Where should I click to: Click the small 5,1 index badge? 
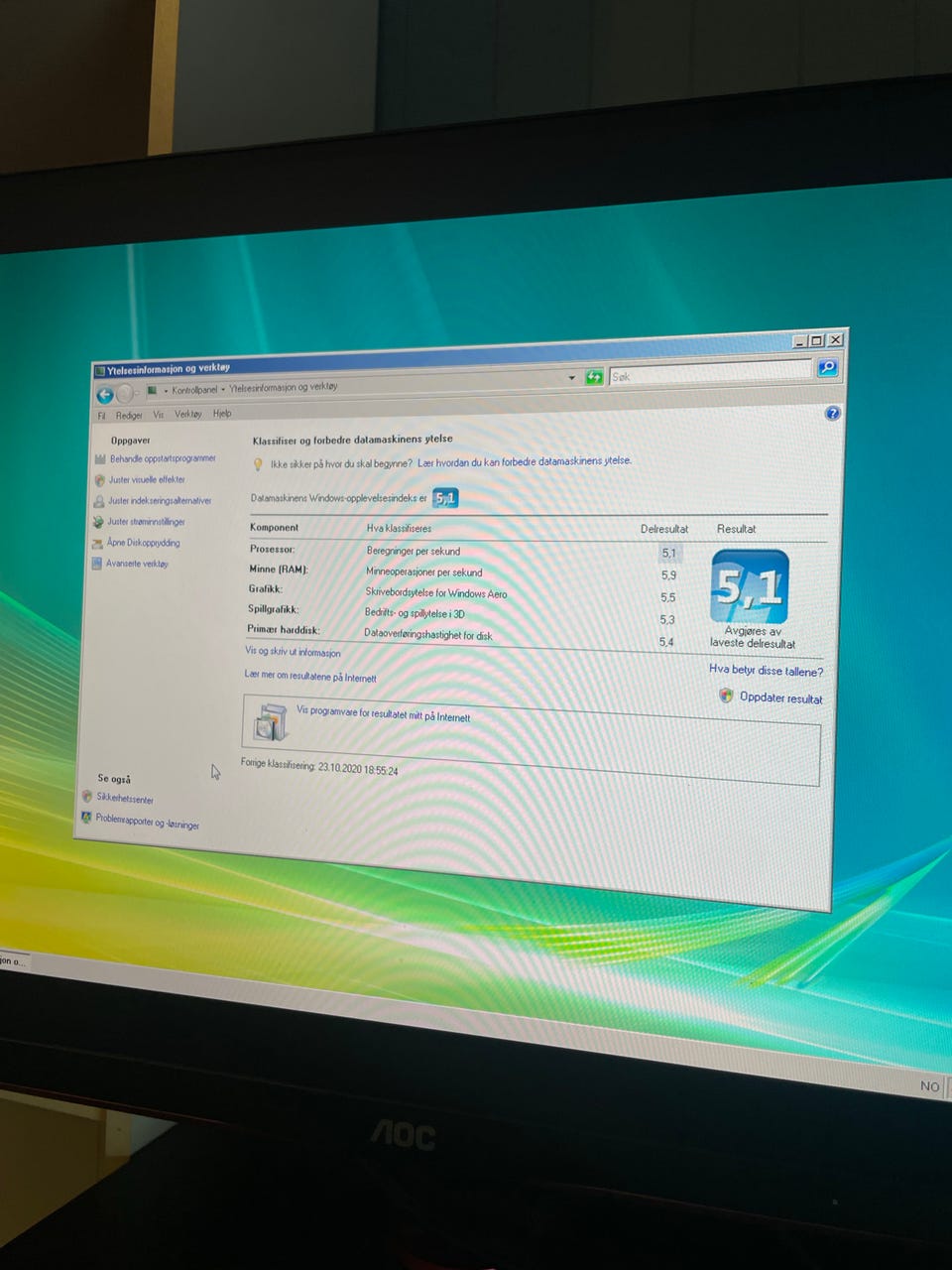coord(445,498)
